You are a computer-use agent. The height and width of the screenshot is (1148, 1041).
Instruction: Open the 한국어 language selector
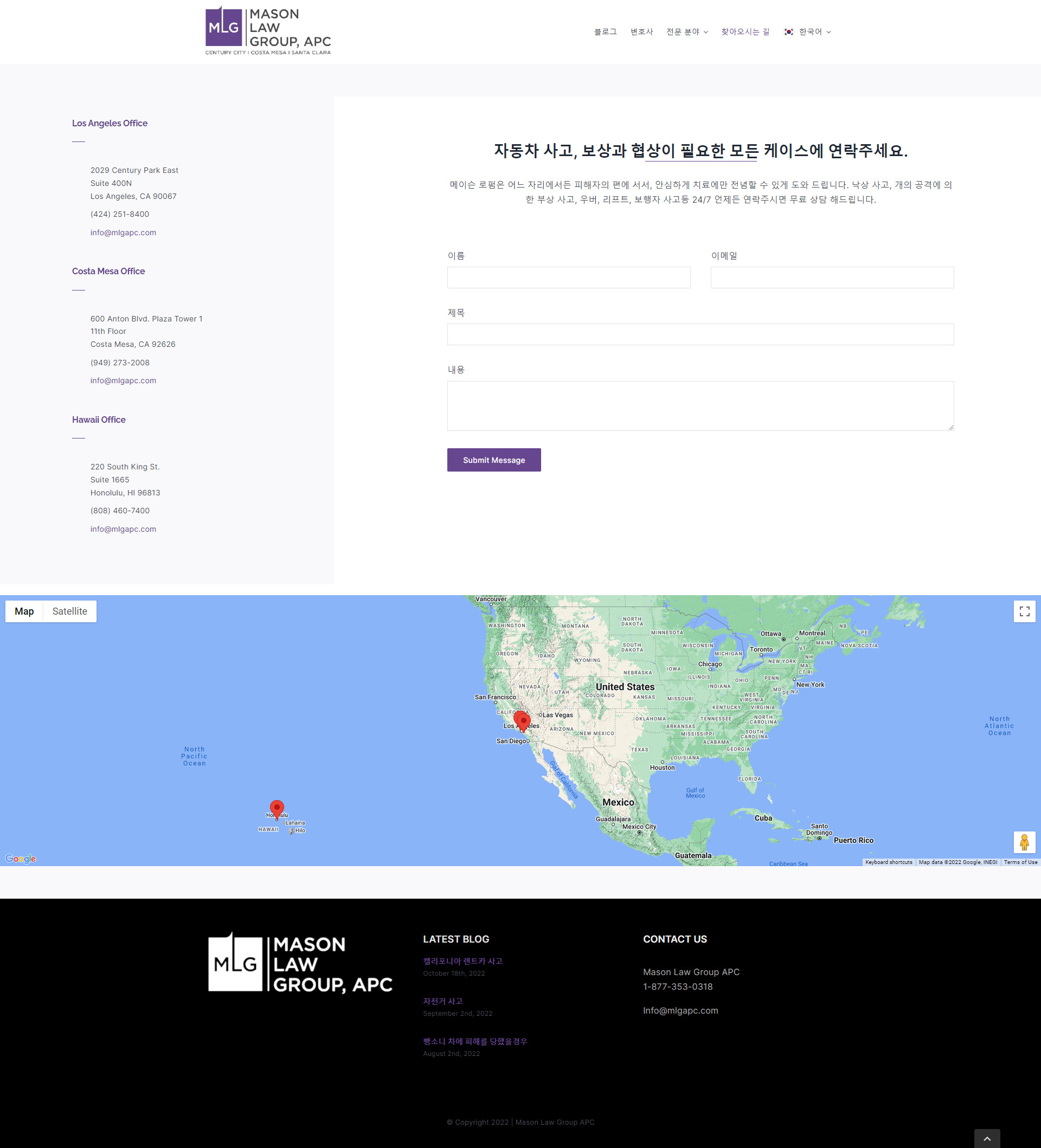(807, 32)
